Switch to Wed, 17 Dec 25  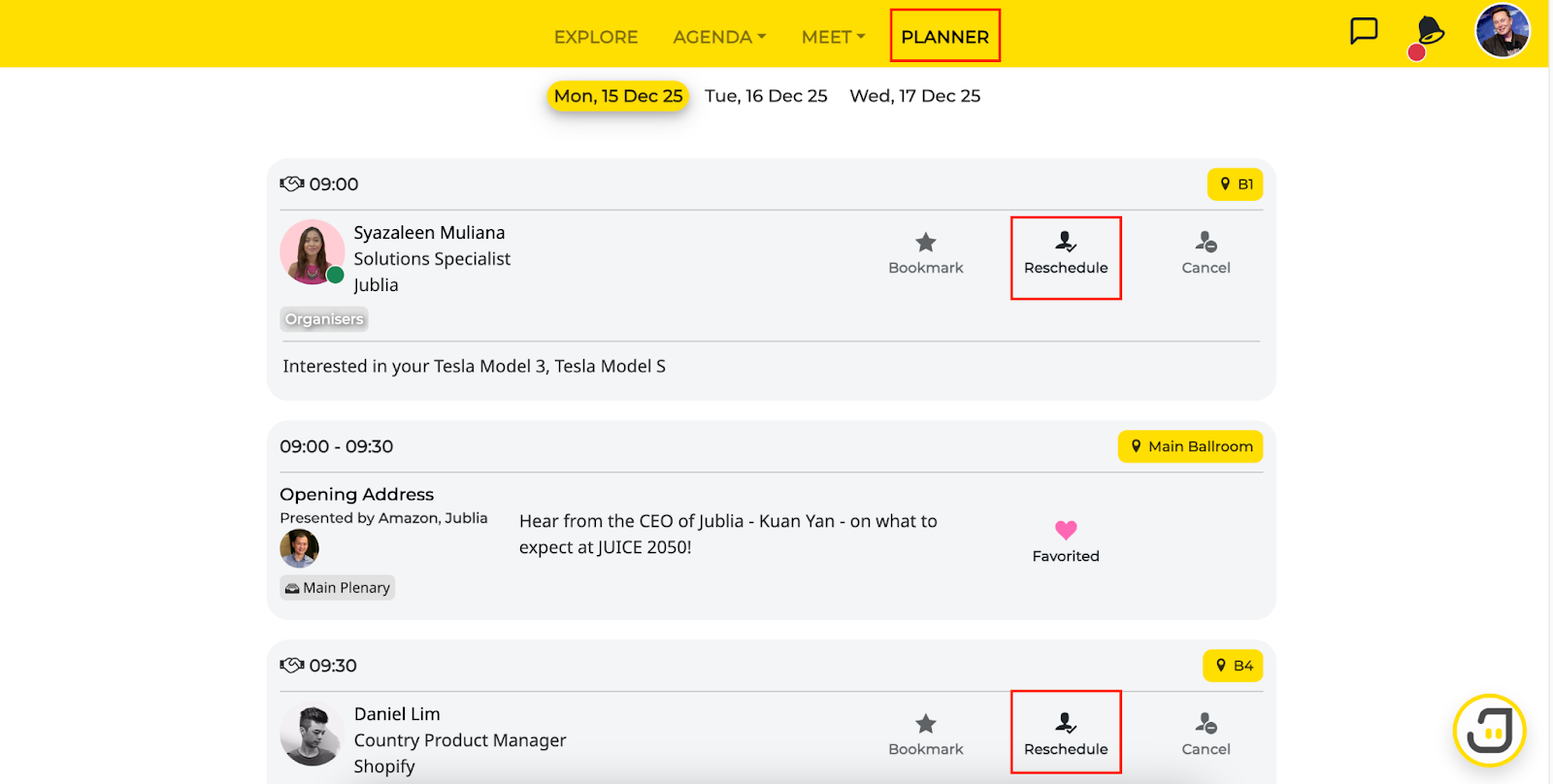pyautogui.click(x=914, y=96)
